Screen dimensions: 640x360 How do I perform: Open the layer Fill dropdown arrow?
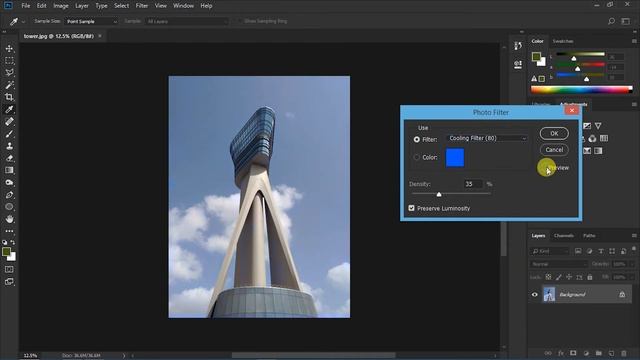[632, 277]
